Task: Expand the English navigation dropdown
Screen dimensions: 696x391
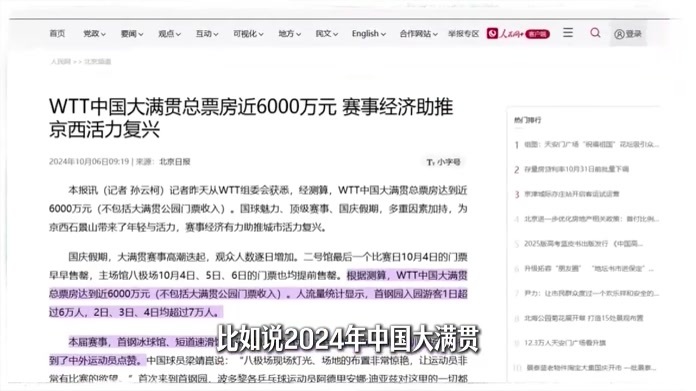Action: tap(368, 33)
